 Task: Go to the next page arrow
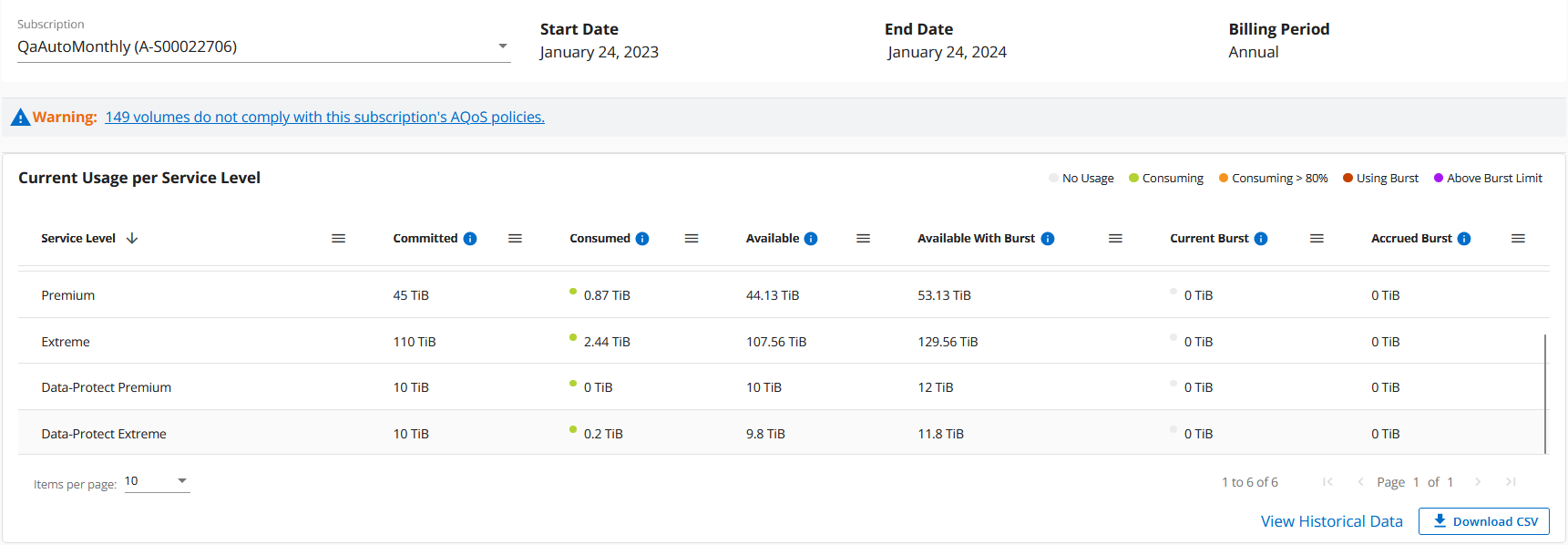(1478, 482)
